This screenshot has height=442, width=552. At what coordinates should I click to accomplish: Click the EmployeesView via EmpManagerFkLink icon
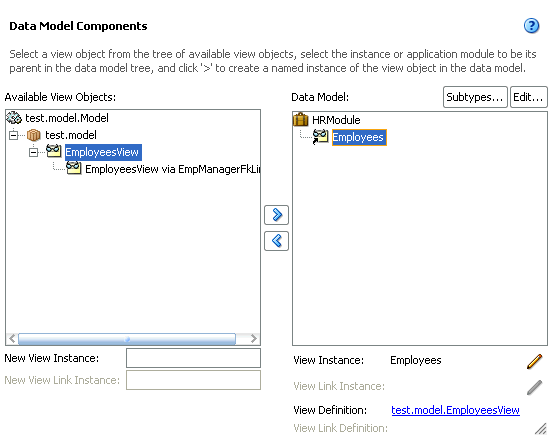pos(74,168)
